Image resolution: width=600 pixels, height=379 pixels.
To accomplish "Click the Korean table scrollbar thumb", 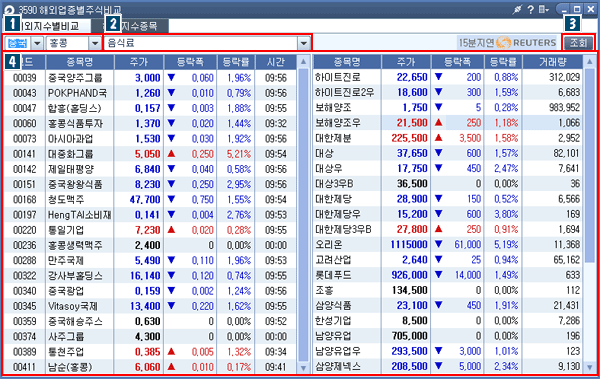I will tap(590, 165).
